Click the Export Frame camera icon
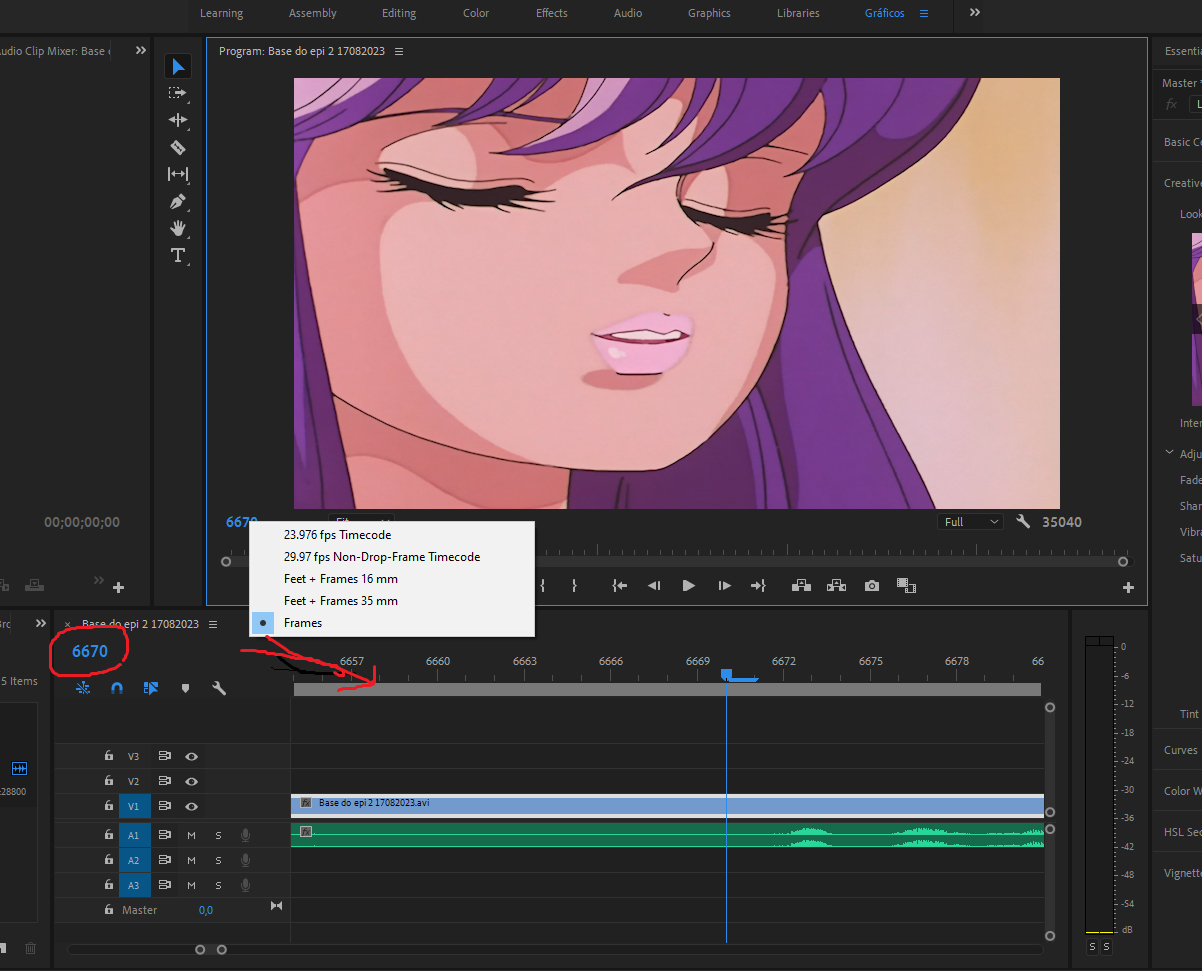Image resolution: width=1202 pixels, height=971 pixels. click(872, 586)
